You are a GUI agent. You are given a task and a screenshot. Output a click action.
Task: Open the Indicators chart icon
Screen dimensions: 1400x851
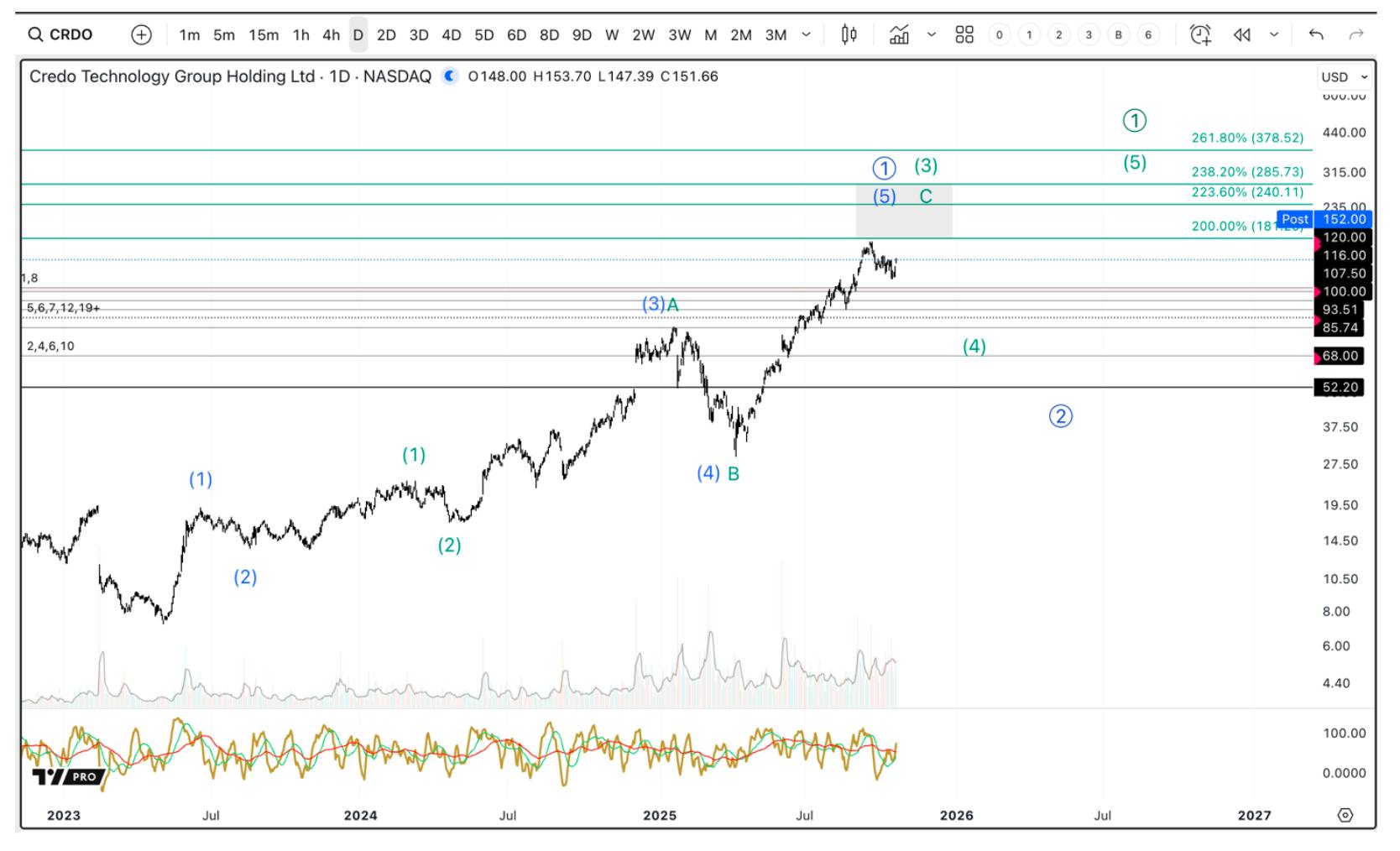pyautogui.click(x=899, y=34)
